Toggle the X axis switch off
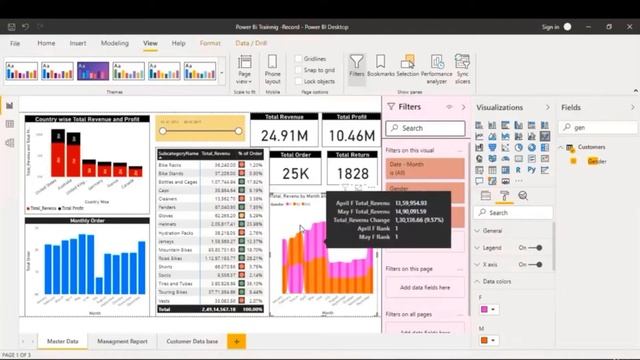Image resolution: width=640 pixels, height=360 pixels. (x=535, y=264)
